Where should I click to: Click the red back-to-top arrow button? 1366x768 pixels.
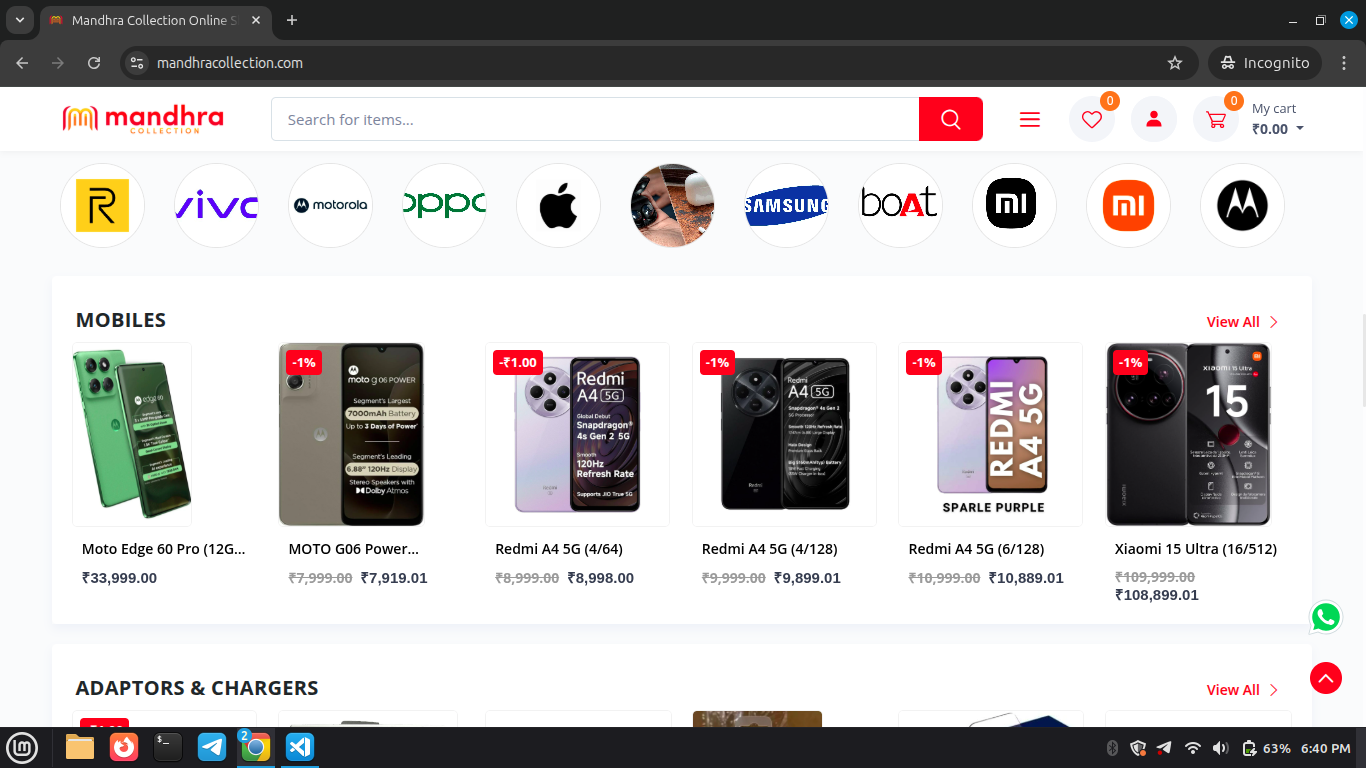point(1326,678)
